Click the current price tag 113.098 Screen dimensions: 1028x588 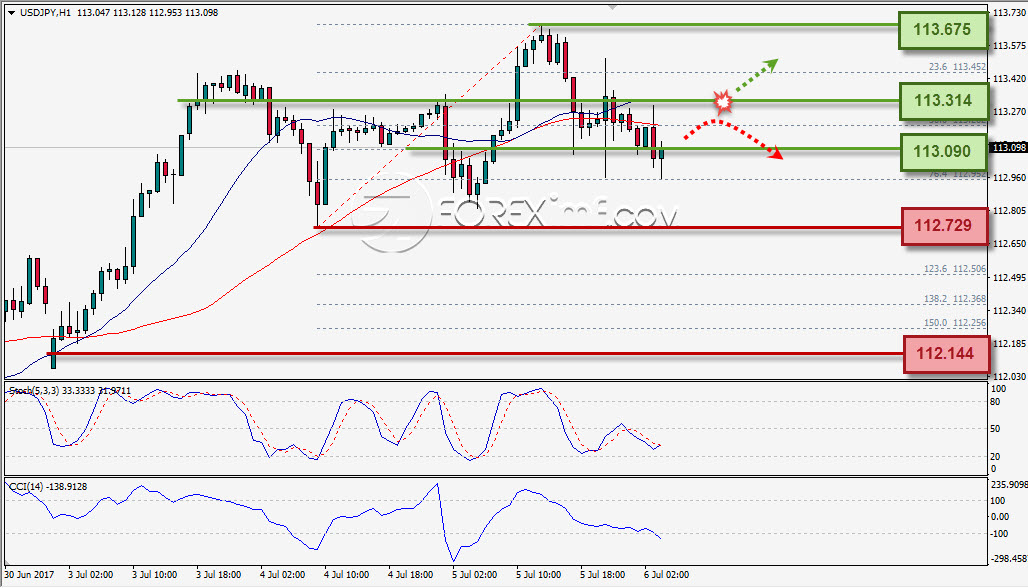pyautogui.click(x=1009, y=147)
